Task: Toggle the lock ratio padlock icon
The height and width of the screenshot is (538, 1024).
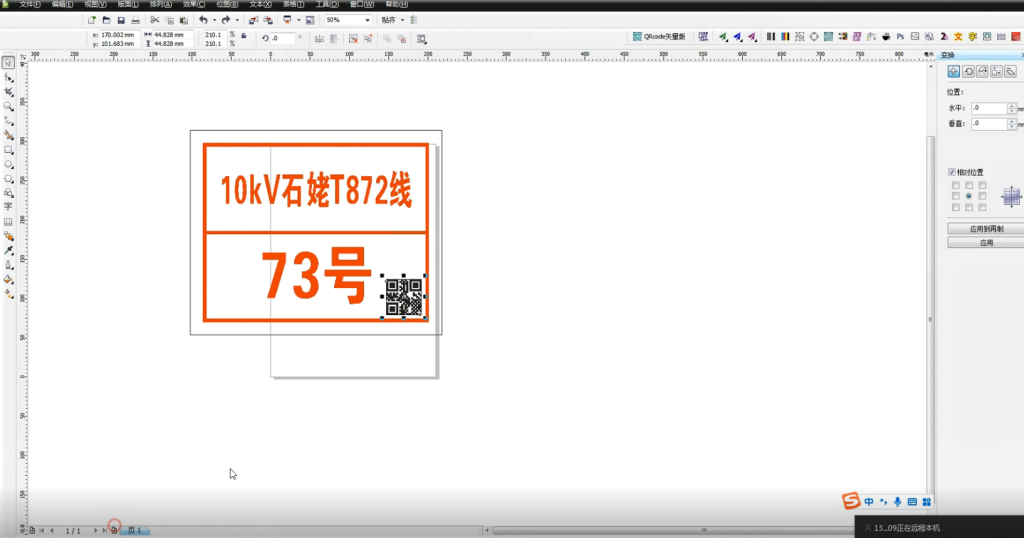Action: pos(243,35)
